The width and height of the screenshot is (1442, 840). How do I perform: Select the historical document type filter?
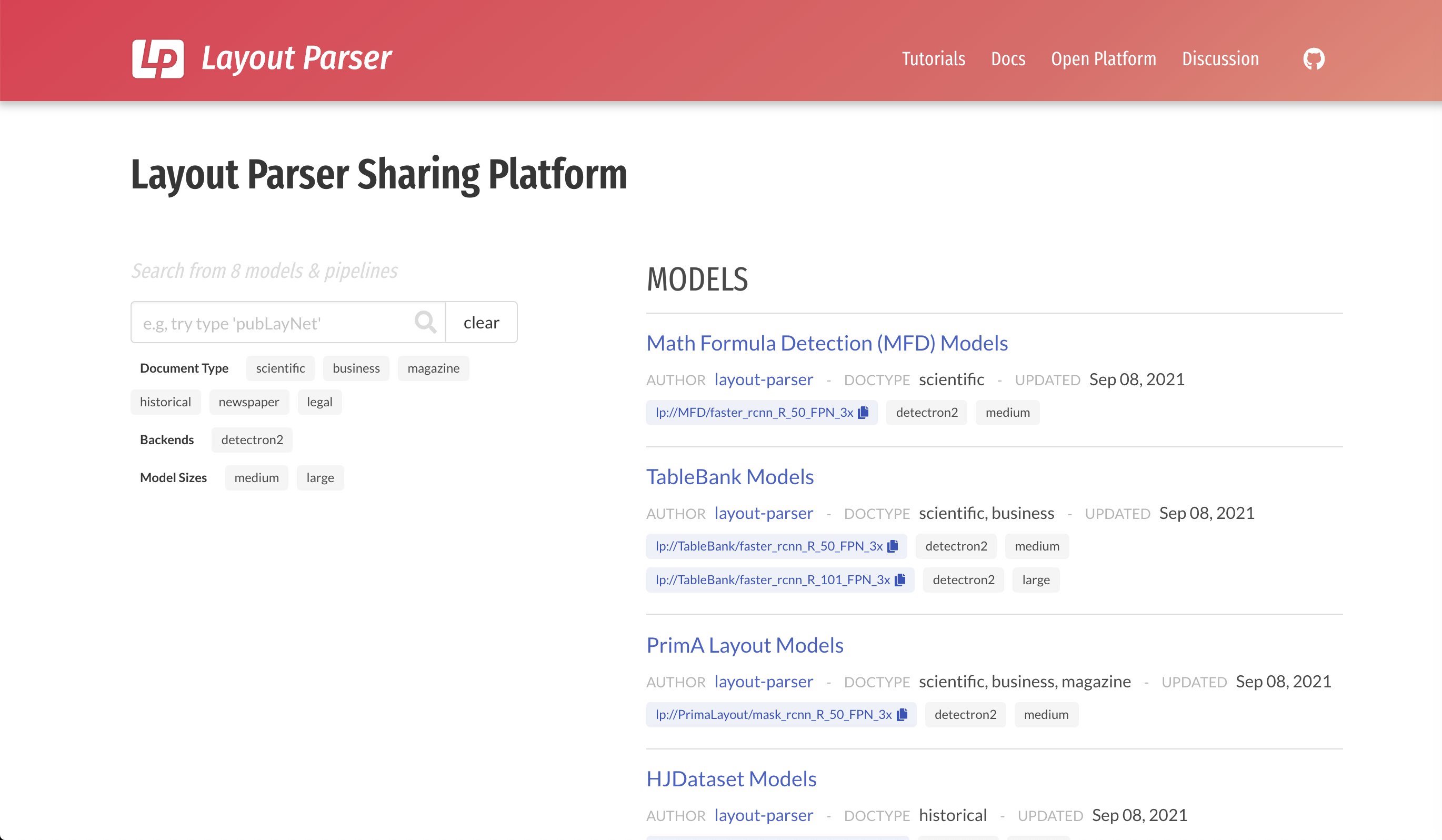(165, 401)
